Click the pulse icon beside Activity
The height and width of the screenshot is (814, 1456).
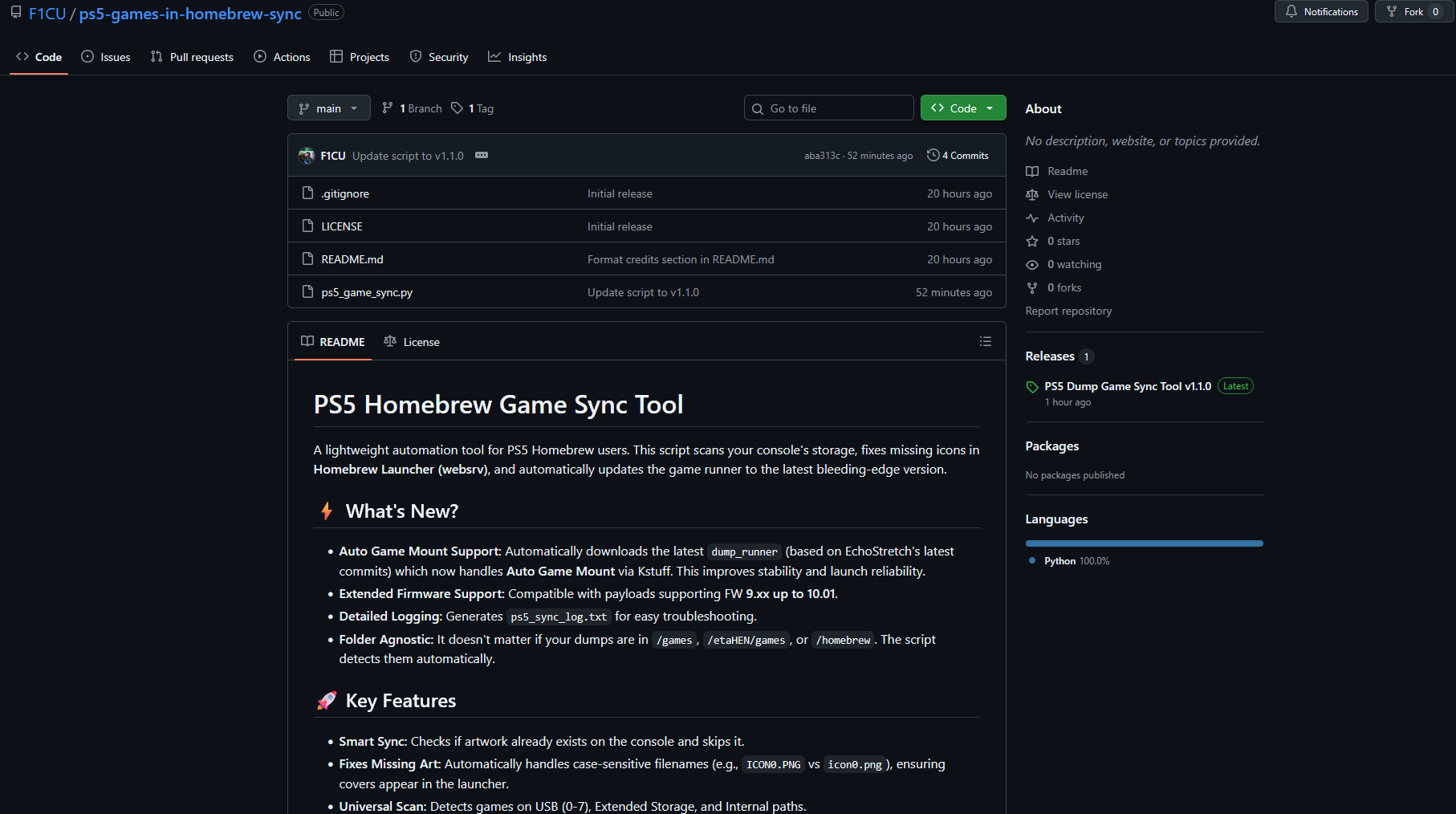pyautogui.click(x=1032, y=218)
